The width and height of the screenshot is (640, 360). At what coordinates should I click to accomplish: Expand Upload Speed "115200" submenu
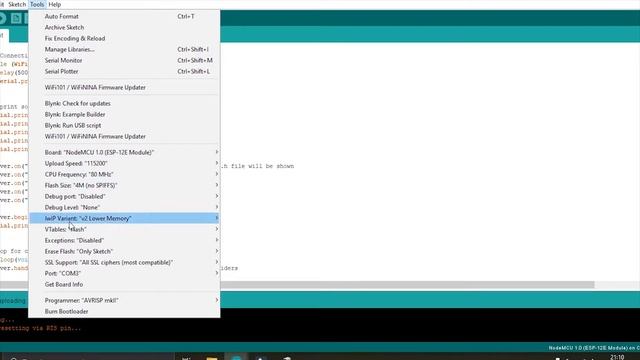(124, 163)
